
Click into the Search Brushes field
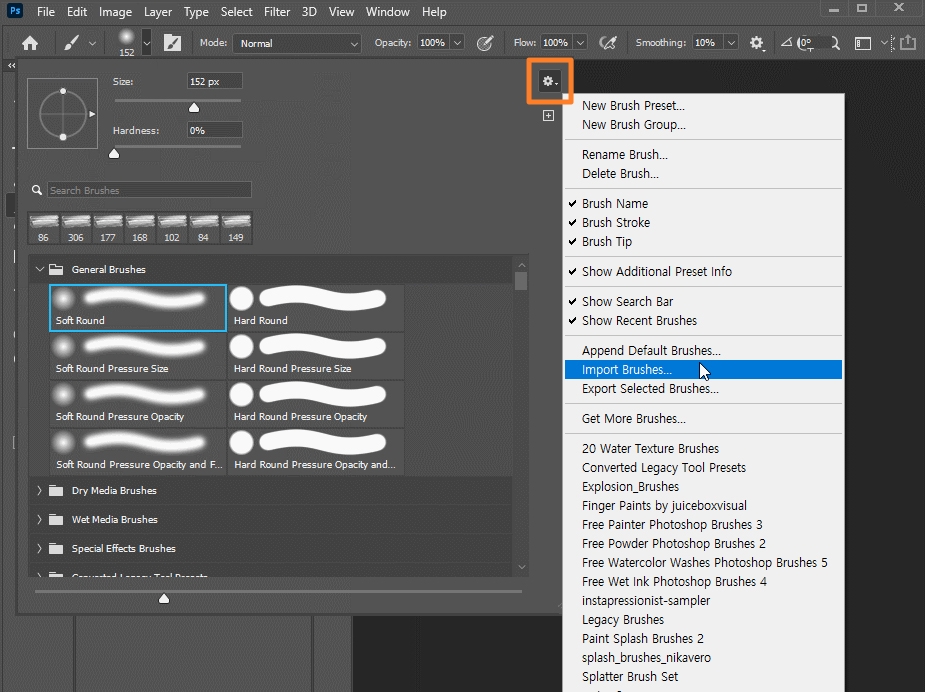click(149, 190)
